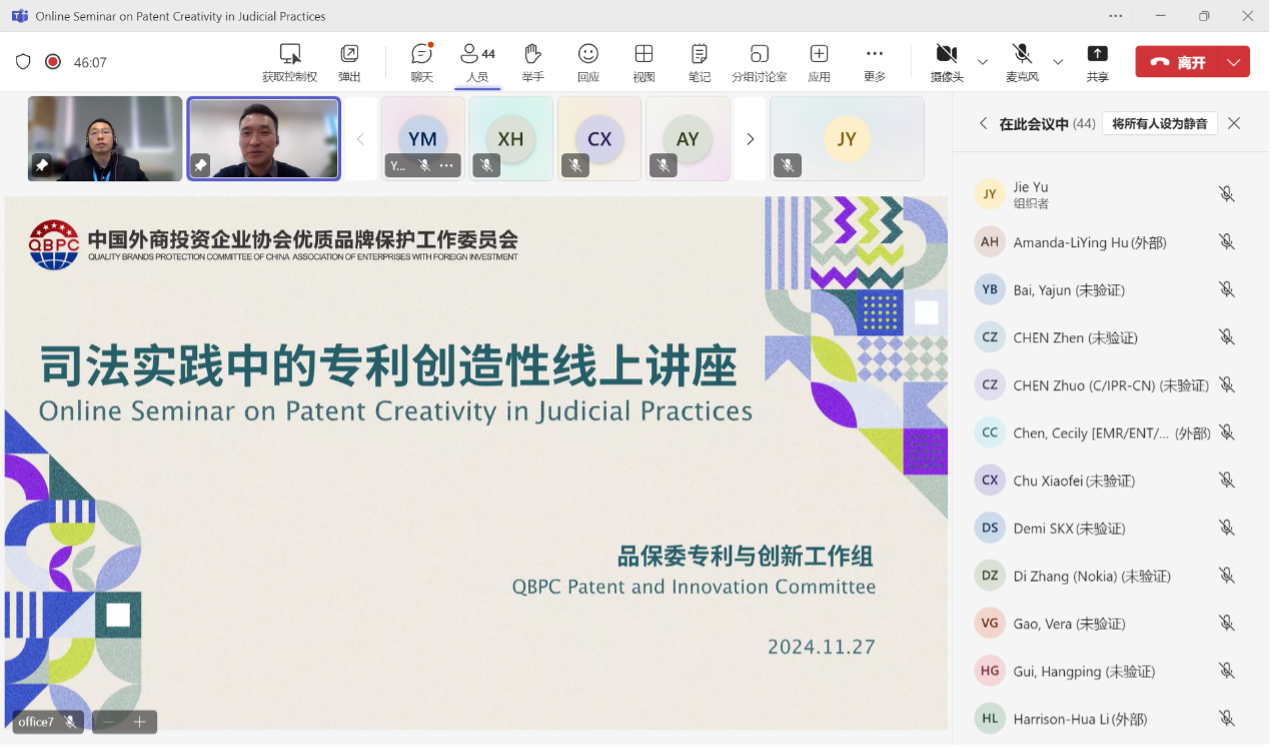The image size is (1274, 748).
Task: Unmute with the 麦克风 microphone button
Action: pos(1022,62)
